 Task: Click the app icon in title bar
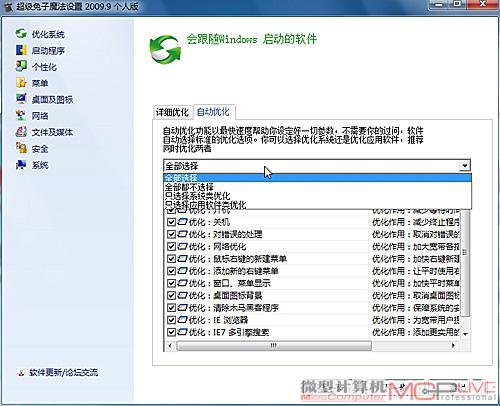(8, 7)
